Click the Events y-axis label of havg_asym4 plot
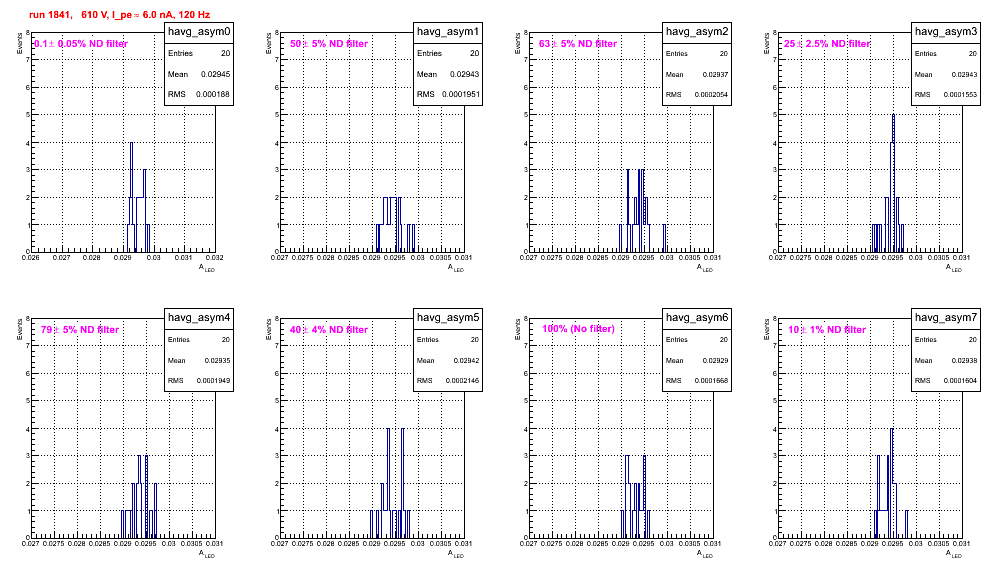 [19, 329]
